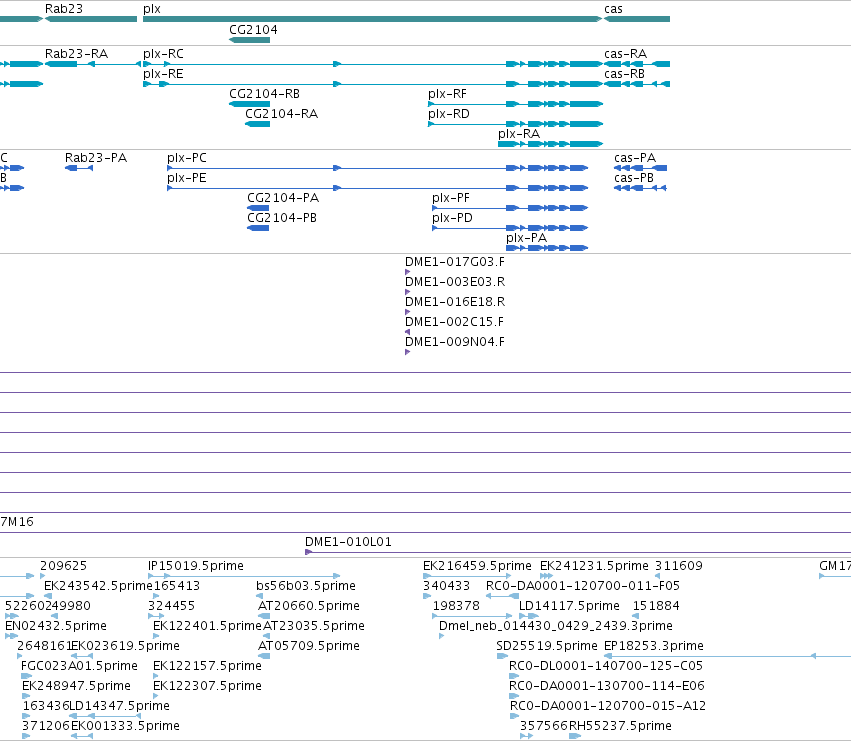851x741 pixels.
Task: Select protein plx-PF
Action: pyautogui.click(x=510, y=208)
